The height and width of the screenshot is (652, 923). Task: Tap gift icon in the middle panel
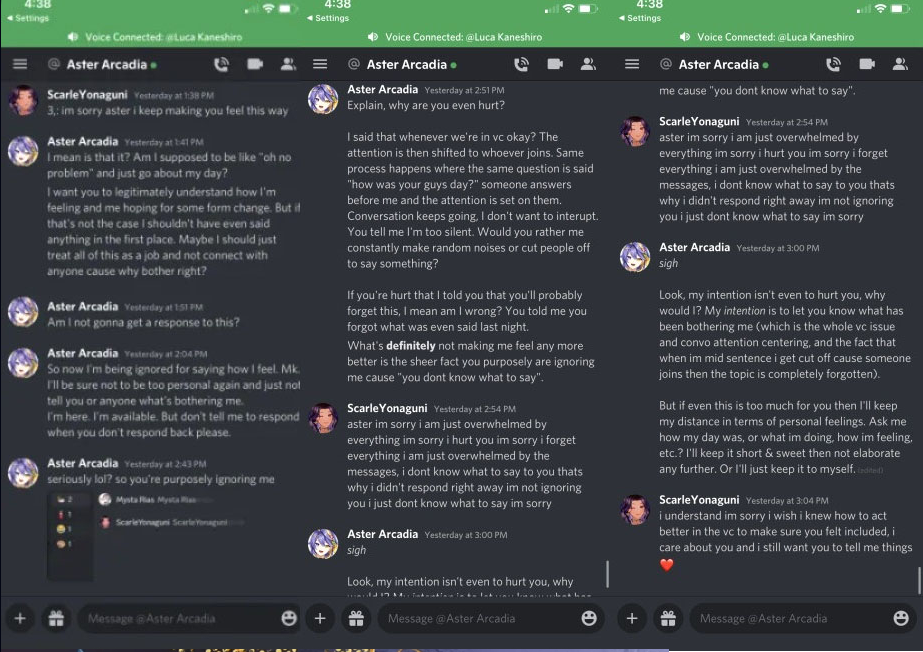pos(356,618)
